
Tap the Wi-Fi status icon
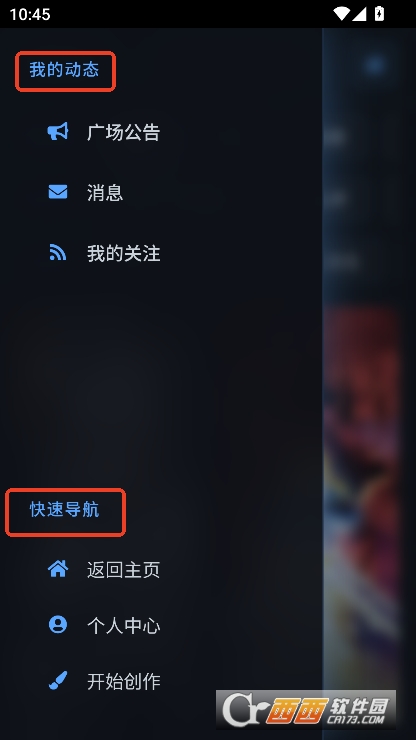(x=341, y=14)
